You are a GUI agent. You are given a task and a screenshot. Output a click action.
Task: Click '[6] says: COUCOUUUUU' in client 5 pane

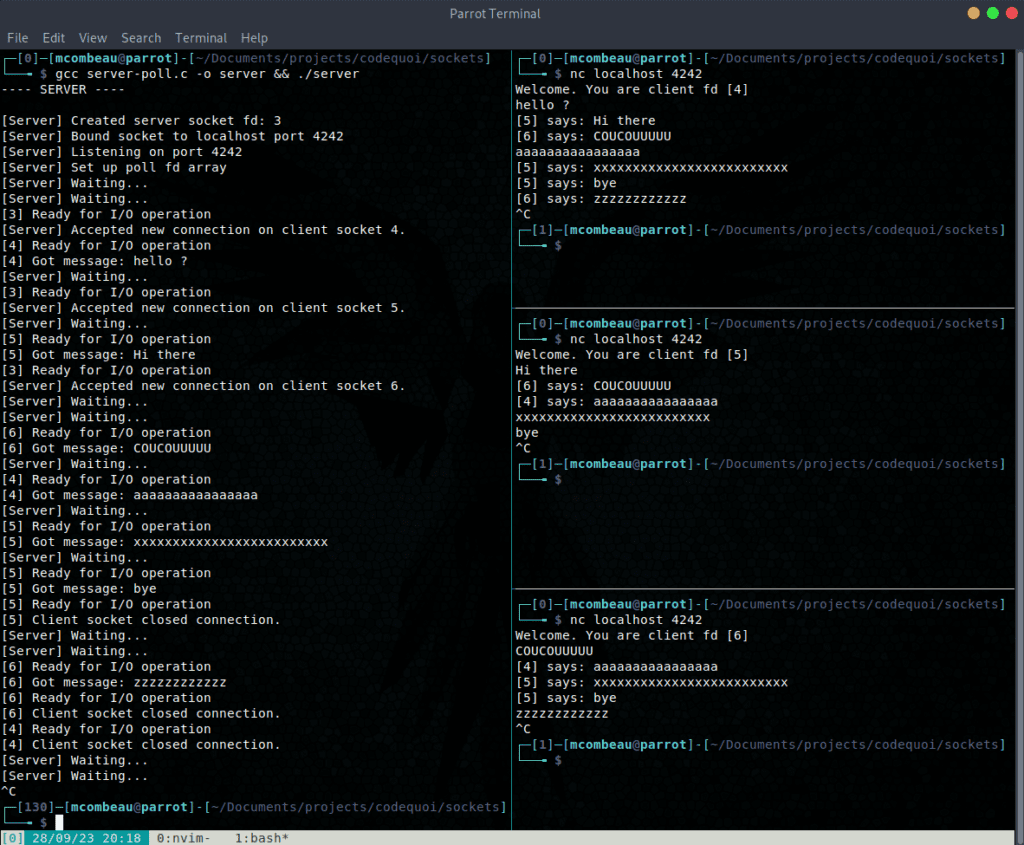tap(594, 386)
